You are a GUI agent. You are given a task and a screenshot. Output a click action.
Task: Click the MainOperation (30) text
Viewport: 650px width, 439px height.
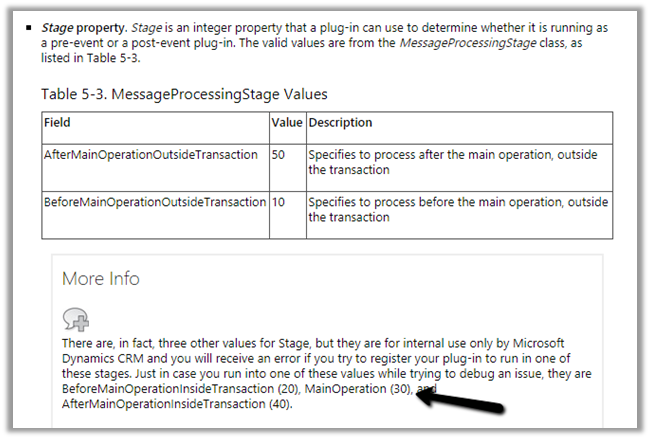pos(345,387)
